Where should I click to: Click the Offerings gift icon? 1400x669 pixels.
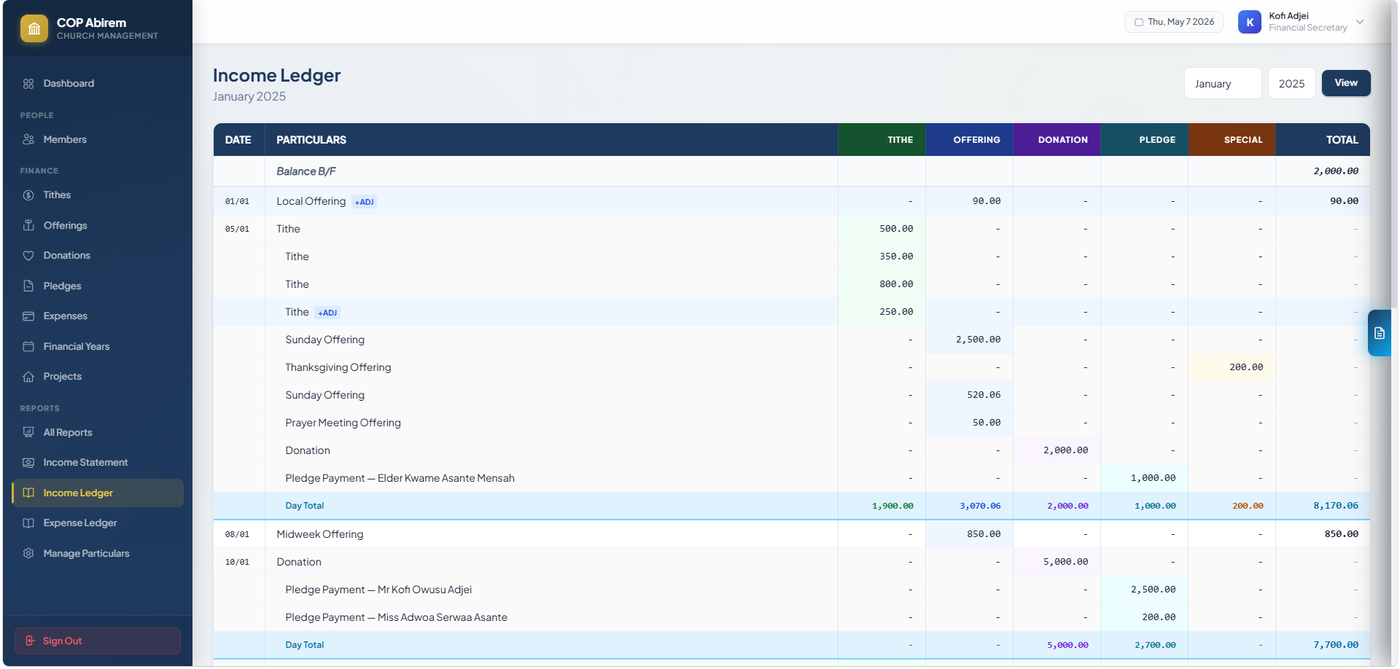[28, 226]
